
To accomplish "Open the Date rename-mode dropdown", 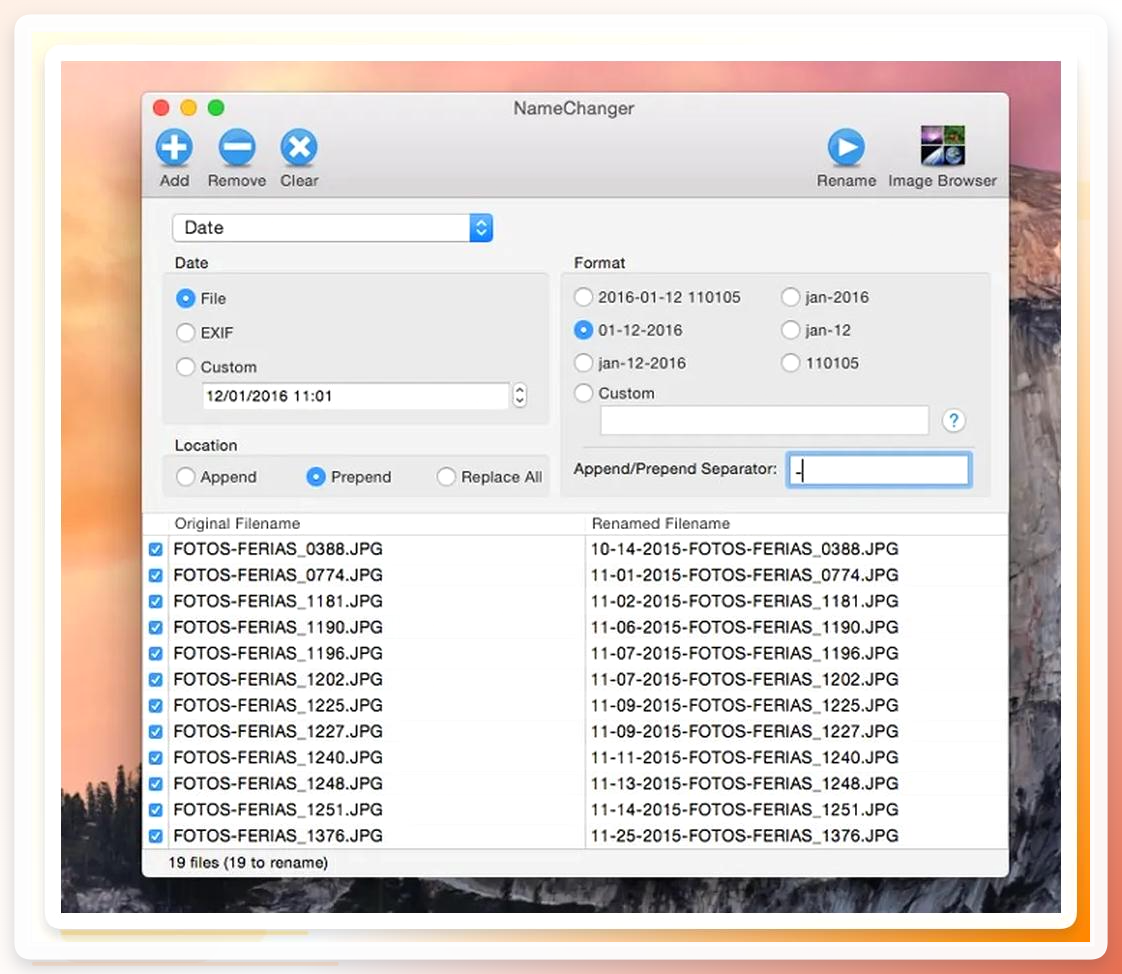I will tap(332, 228).
